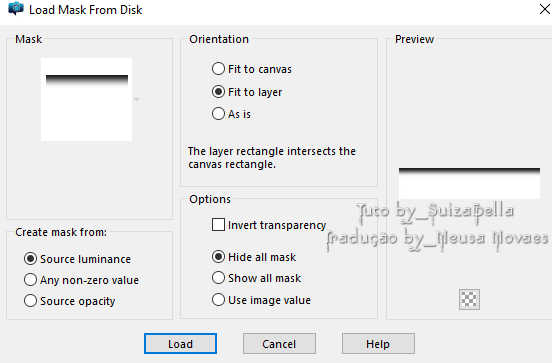The image size is (552, 363).
Task: Close the Load Mask From Disk dialog
Action: point(544,10)
